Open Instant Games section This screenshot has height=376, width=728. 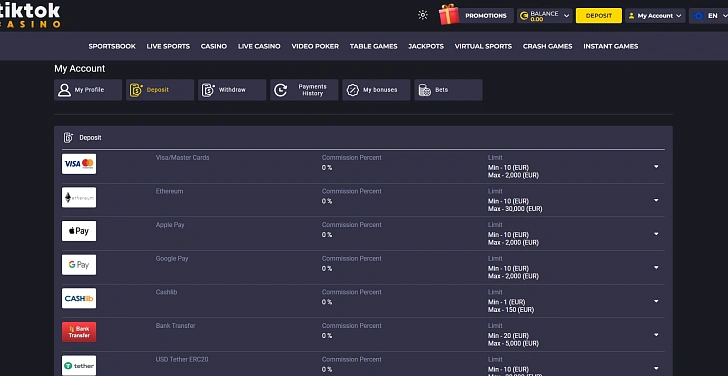pyautogui.click(x=611, y=46)
